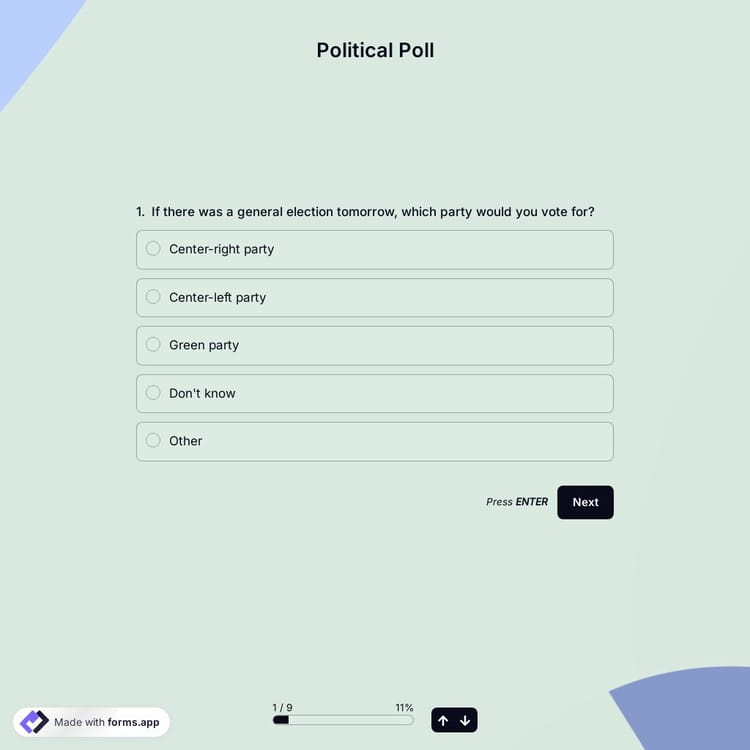This screenshot has height=750, width=750.
Task: Select the radio circle beside Other
Action: tap(153, 441)
